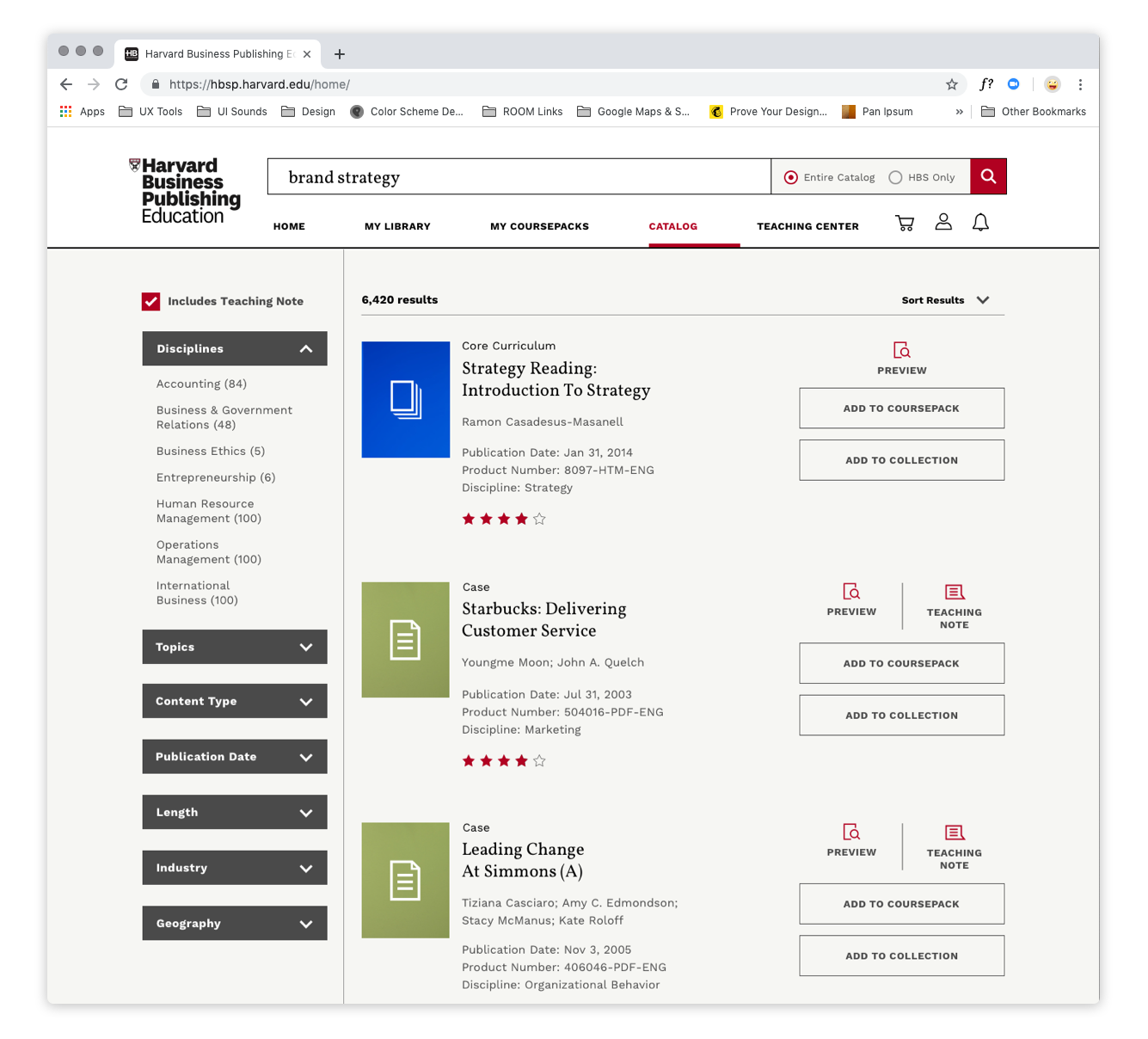Go to Teaching Center nav tab
The image size is (1148, 1039).
point(807,226)
